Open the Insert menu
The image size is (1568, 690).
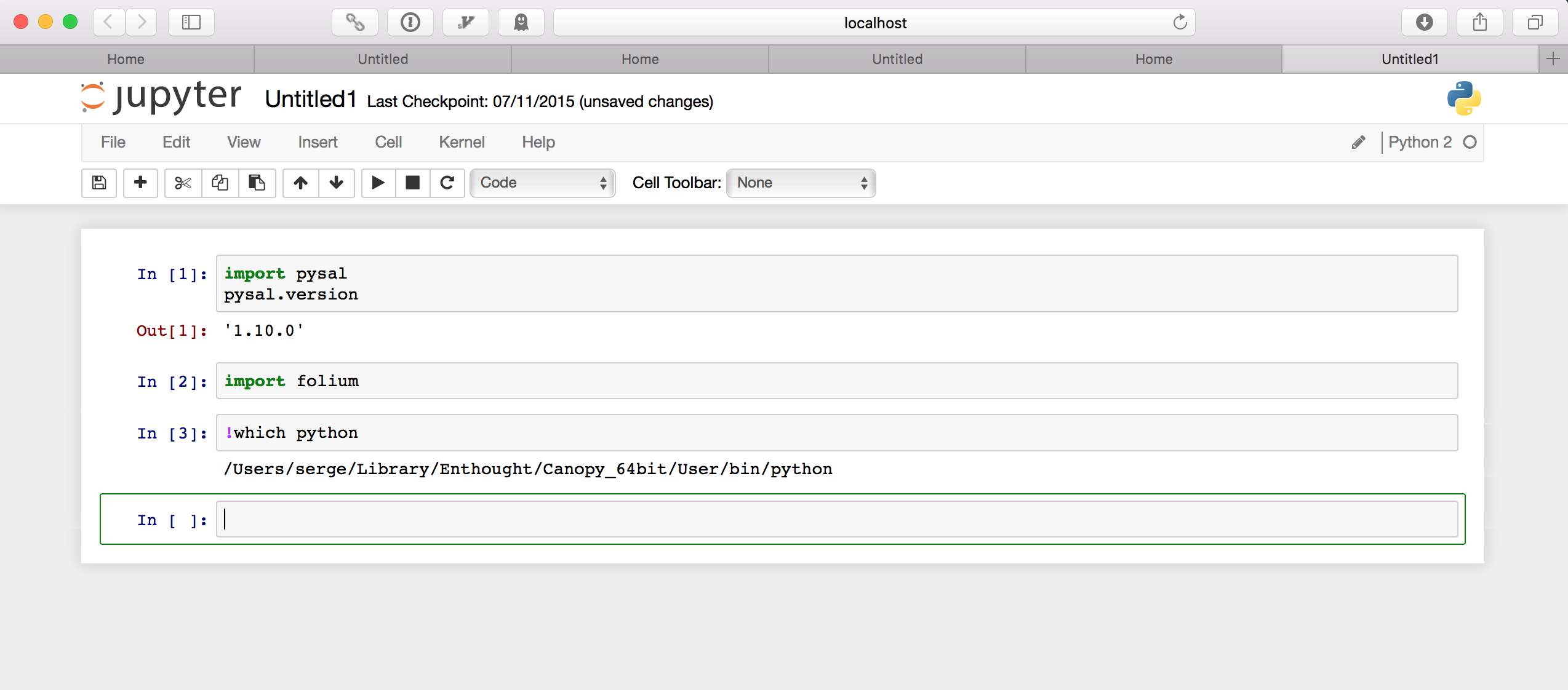[318, 142]
